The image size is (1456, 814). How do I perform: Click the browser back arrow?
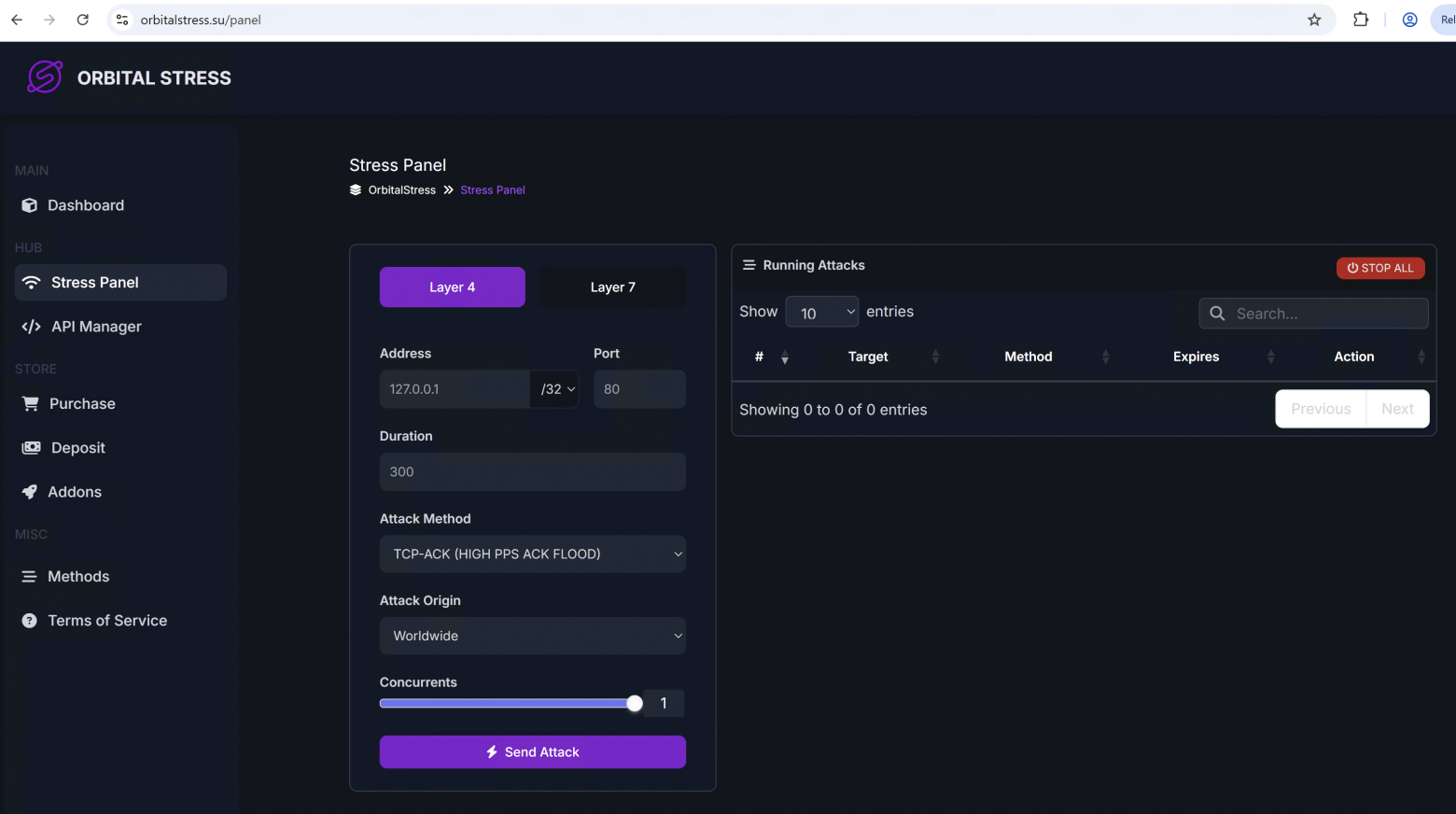click(17, 20)
